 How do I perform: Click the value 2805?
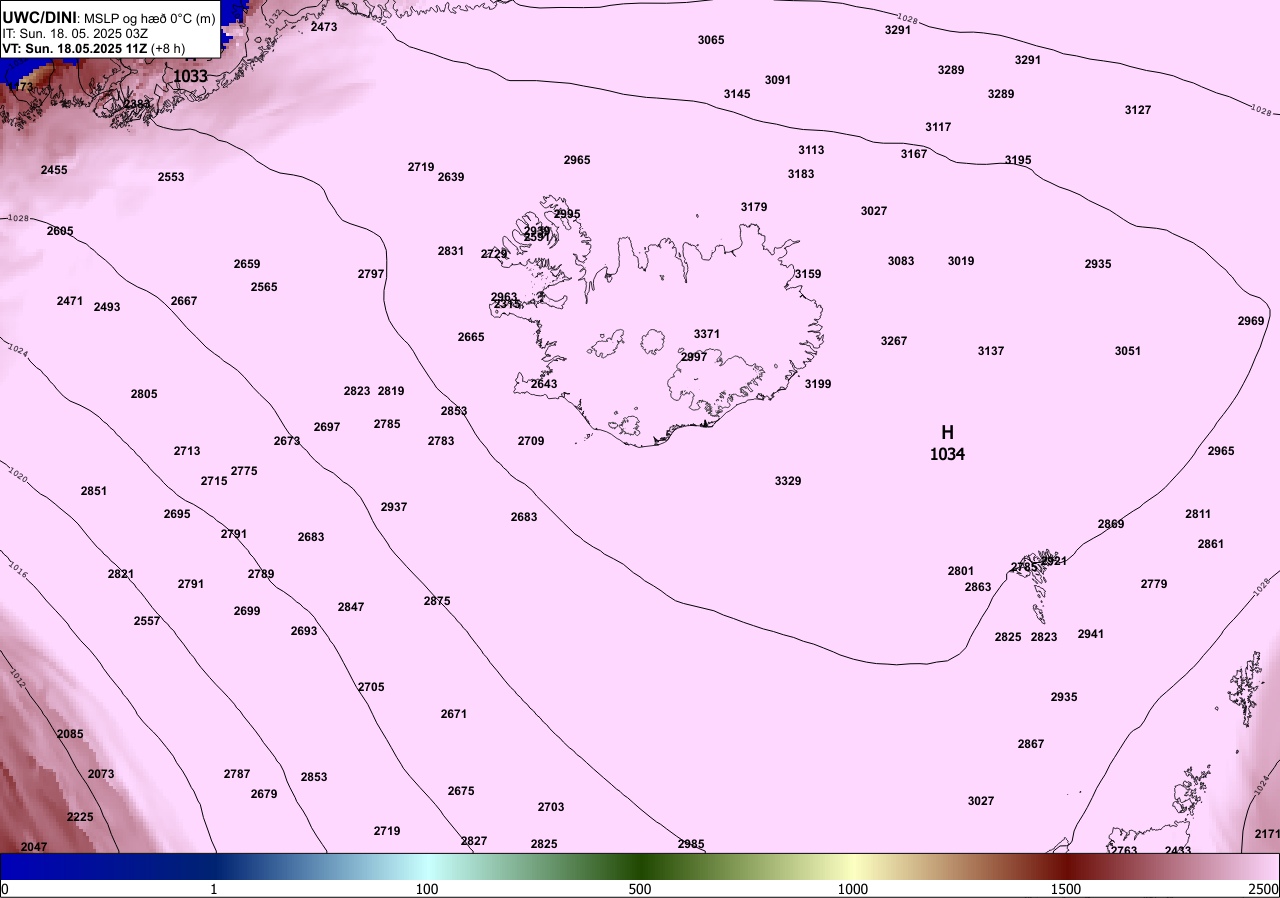pos(144,394)
